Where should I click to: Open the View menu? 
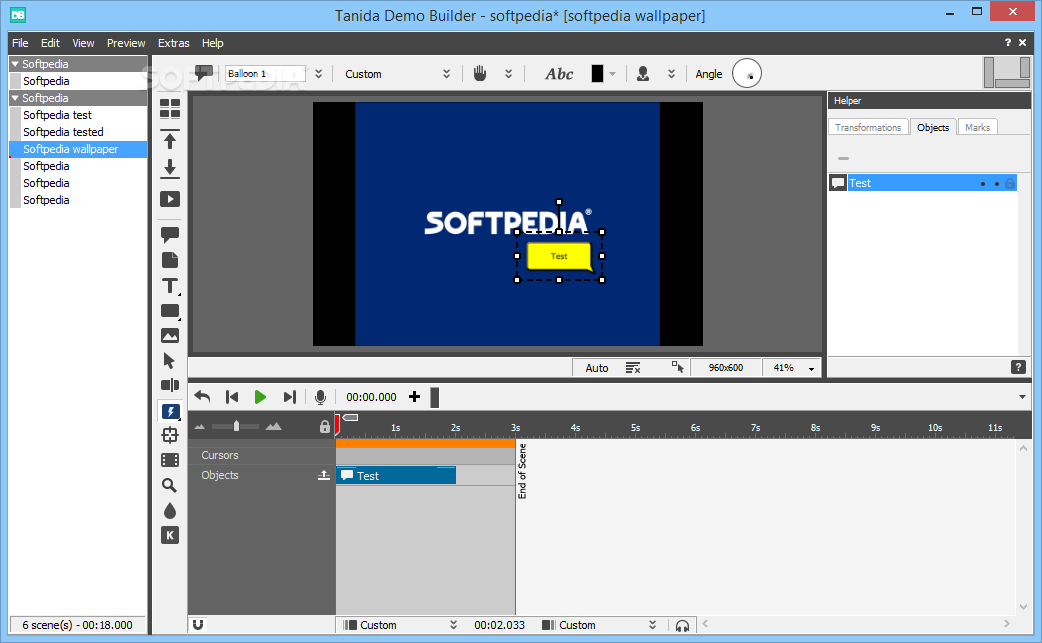pos(83,43)
